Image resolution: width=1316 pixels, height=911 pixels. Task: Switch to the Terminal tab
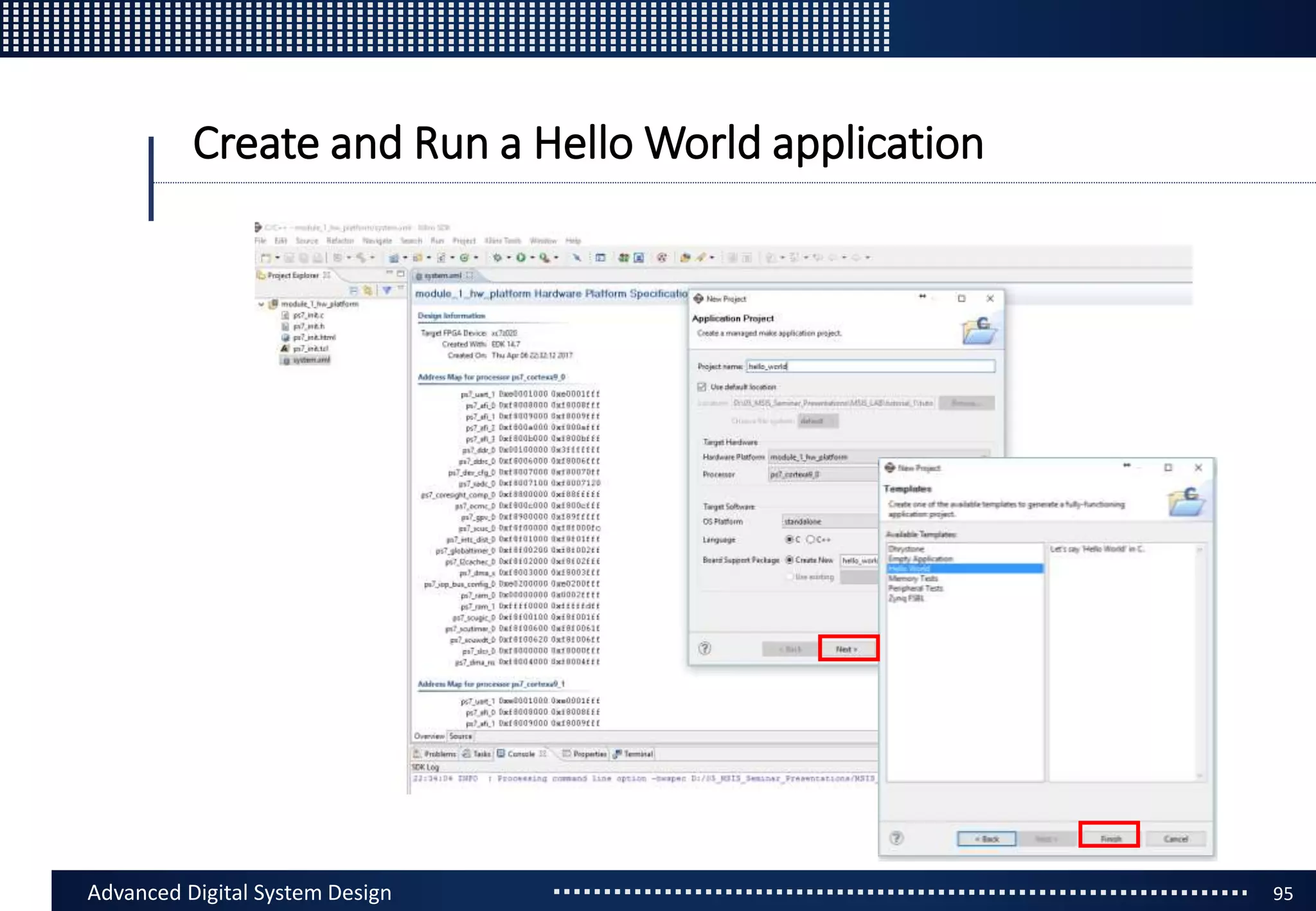coord(633,754)
